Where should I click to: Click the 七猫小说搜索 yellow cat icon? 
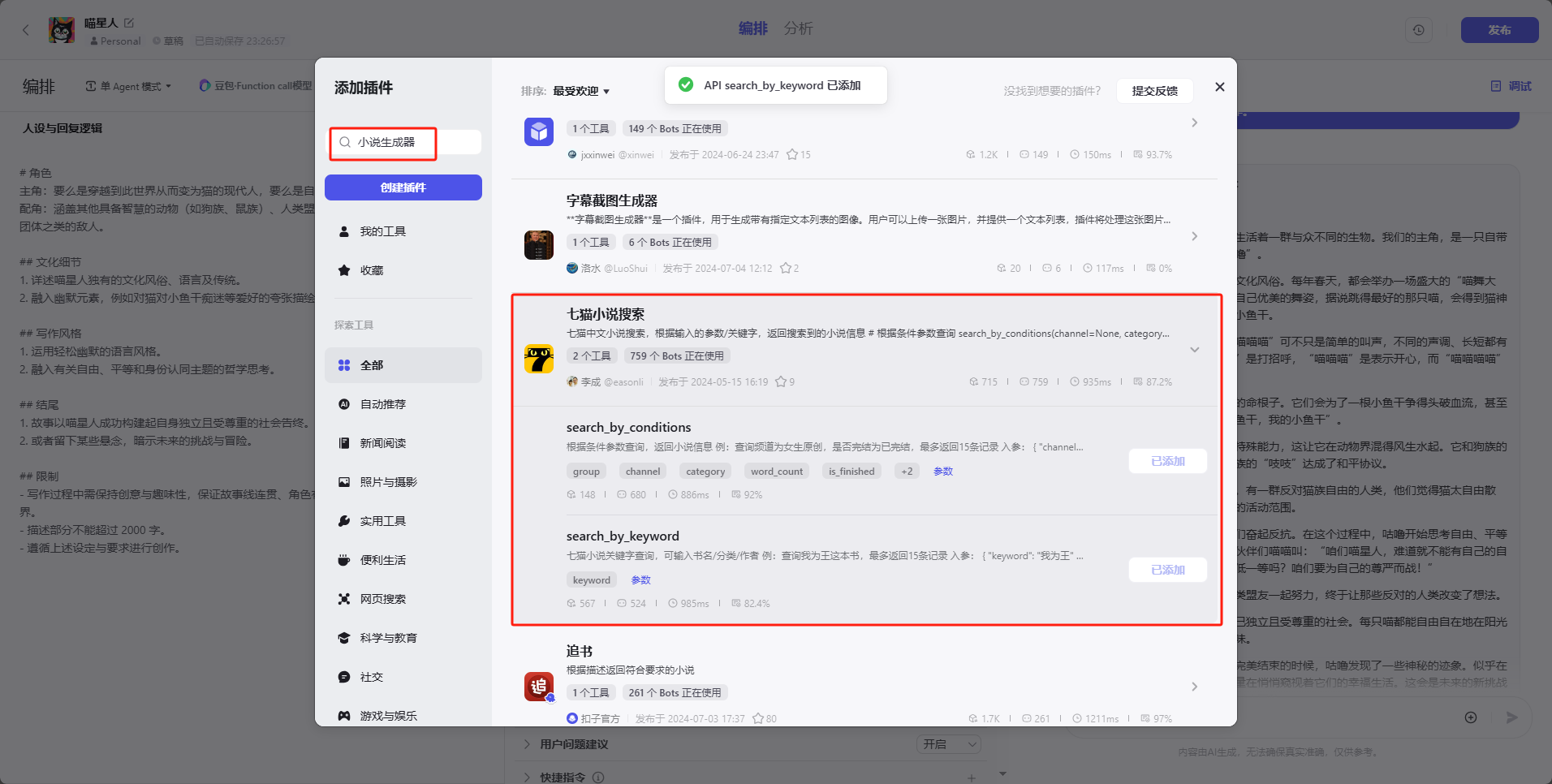pos(539,359)
